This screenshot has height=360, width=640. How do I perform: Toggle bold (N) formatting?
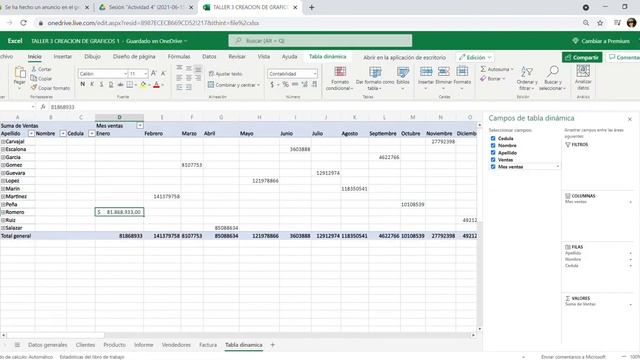tap(82, 84)
